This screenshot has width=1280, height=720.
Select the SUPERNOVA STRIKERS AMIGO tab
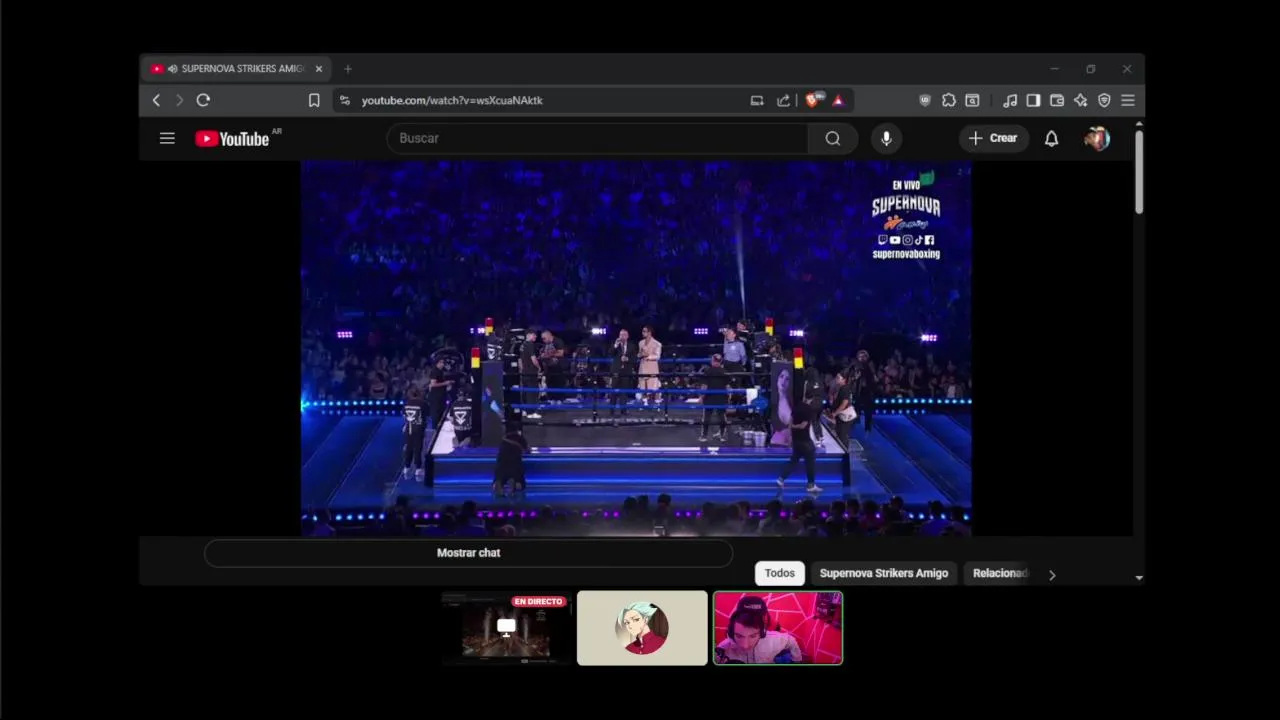click(x=236, y=69)
